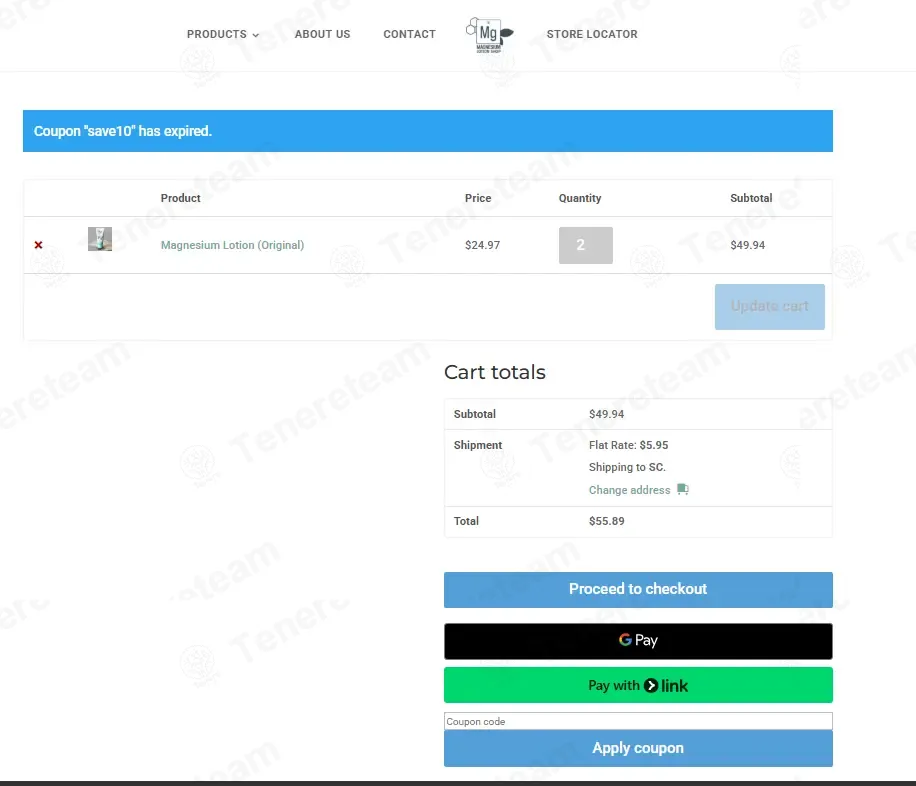Click the coupon "save10" has expired notice
Image resolution: width=916 pixels, height=786 pixels.
coord(428,131)
